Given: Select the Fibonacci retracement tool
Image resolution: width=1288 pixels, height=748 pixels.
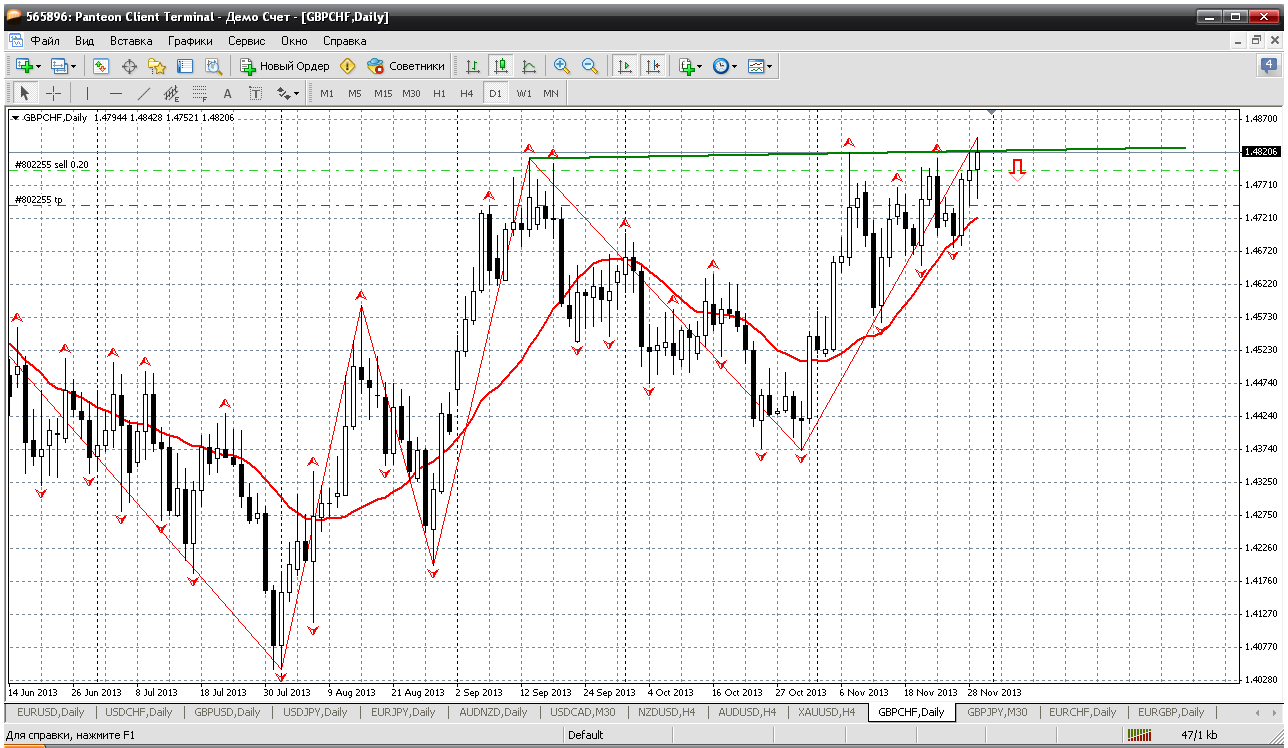Looking at the screenshot, I should (x=199, y=93).
